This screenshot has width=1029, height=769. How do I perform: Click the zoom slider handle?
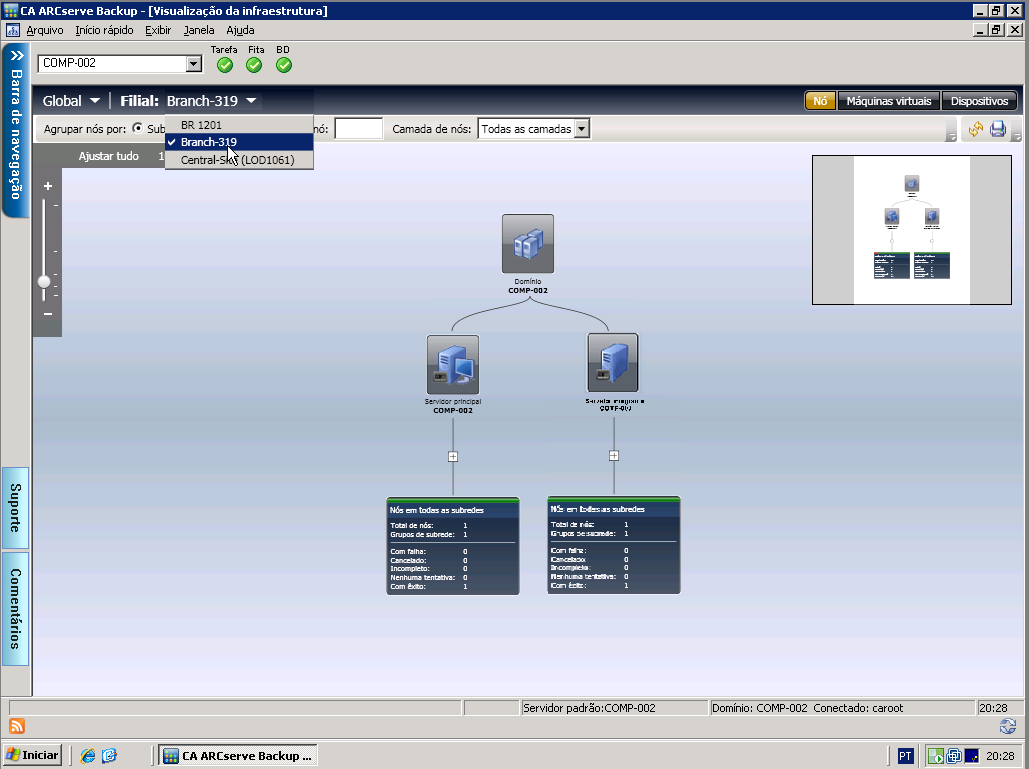[x=44, y=282]
